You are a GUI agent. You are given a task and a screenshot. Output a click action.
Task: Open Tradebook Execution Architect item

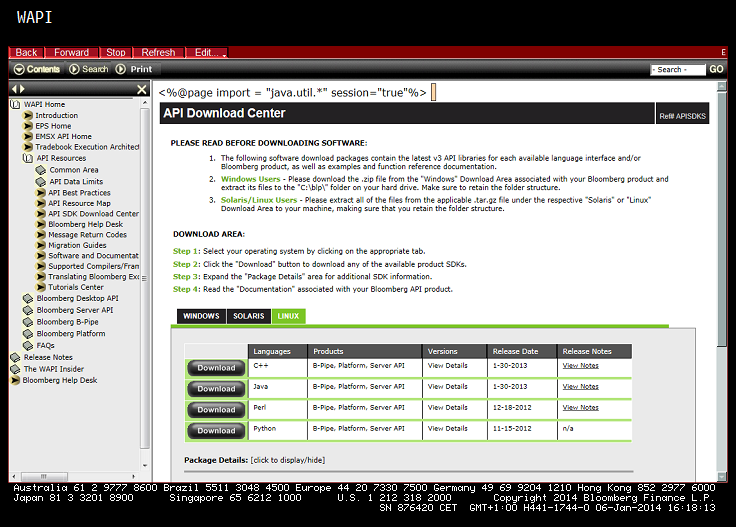pos(87,147)
